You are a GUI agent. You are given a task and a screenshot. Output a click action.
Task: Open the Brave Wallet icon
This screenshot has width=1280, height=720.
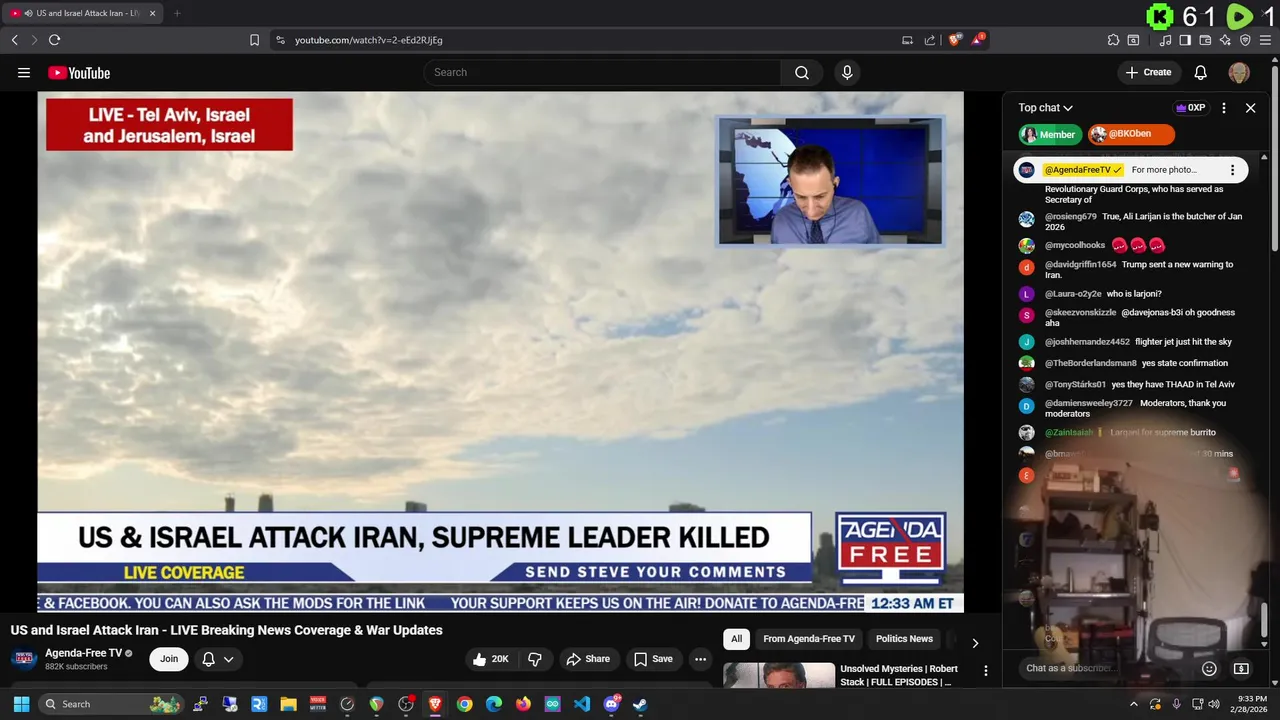click(x=1205, y=40)
